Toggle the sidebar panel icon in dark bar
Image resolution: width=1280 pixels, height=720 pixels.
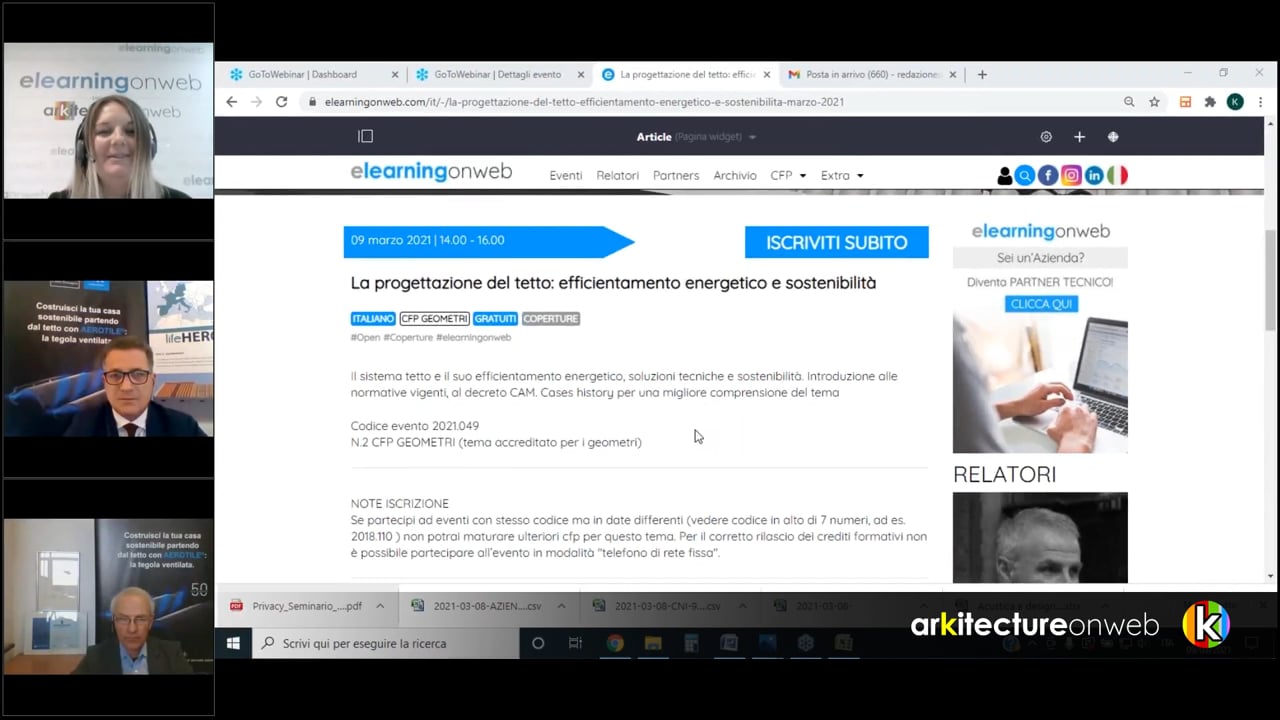366,136
